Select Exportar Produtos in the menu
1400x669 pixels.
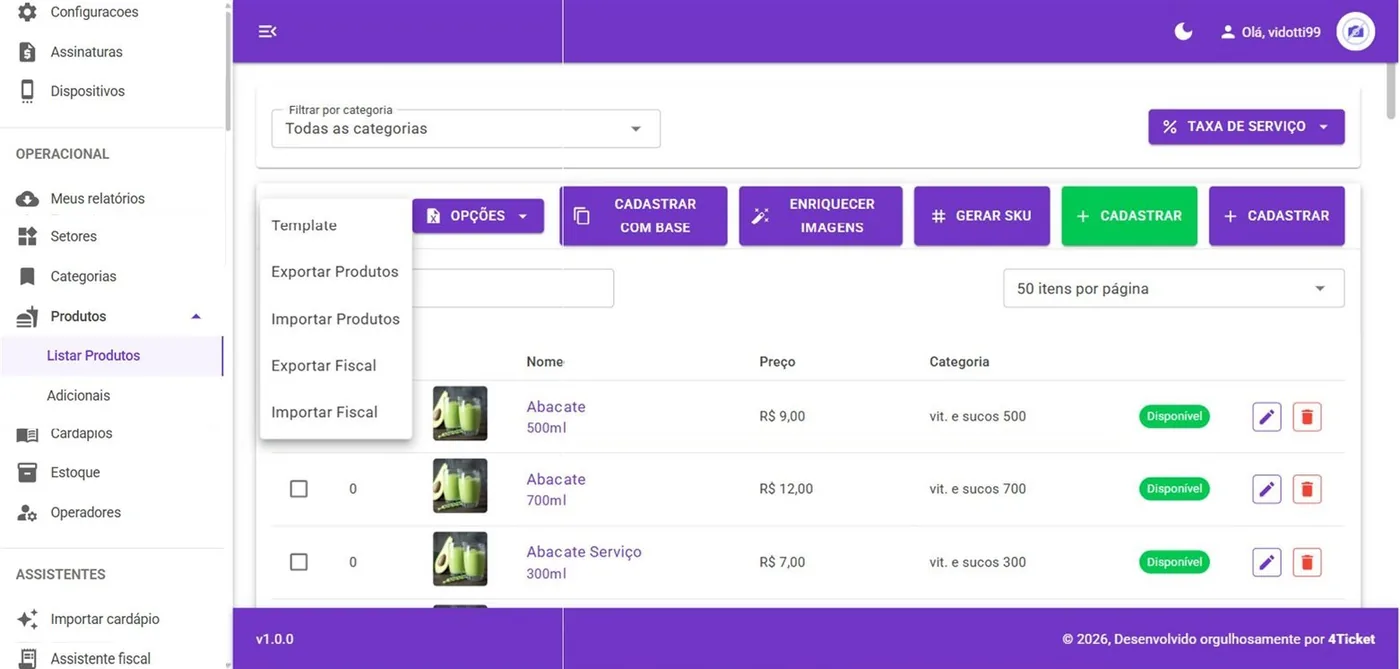pos(336,272)
